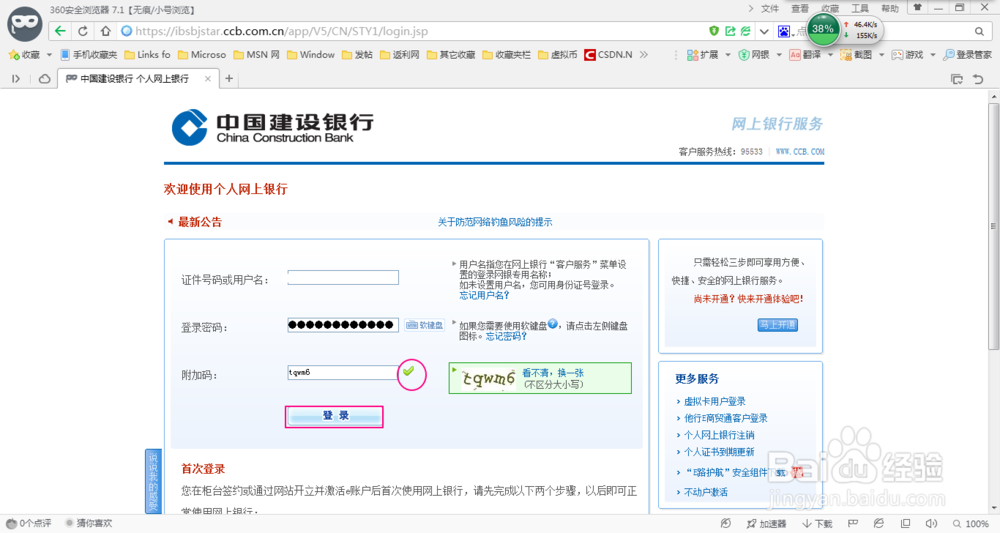Click the tqwm6 captcha image
The width and height of the screenshot is (1000, 533).
[488, 379]
